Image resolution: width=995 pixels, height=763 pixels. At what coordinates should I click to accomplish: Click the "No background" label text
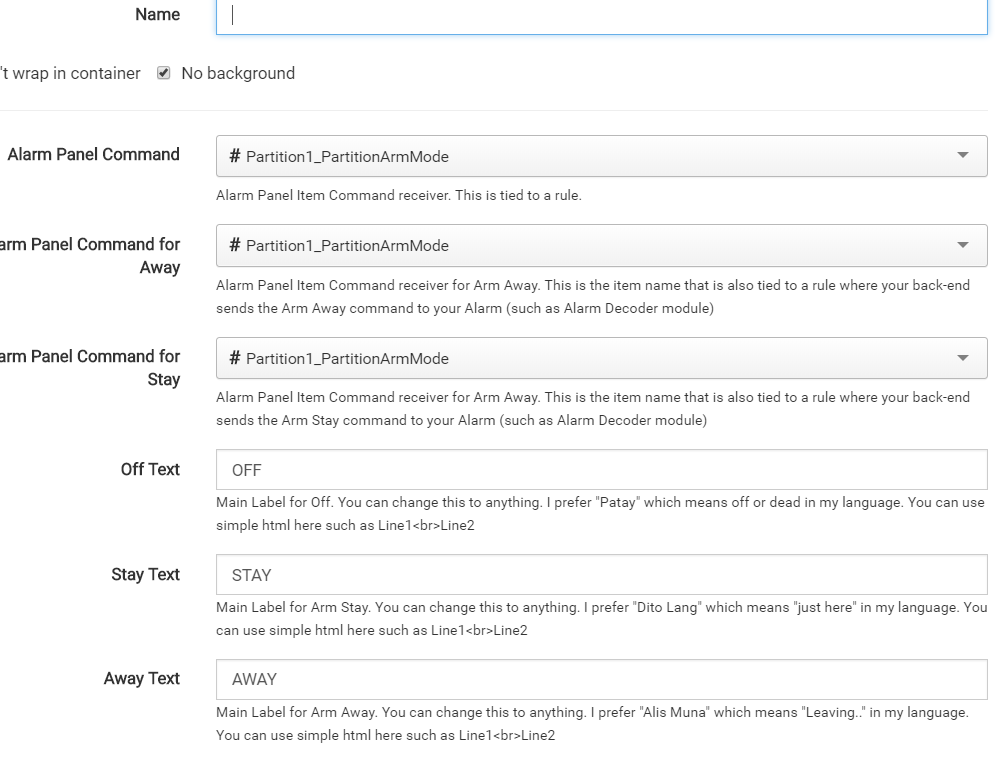238,73
